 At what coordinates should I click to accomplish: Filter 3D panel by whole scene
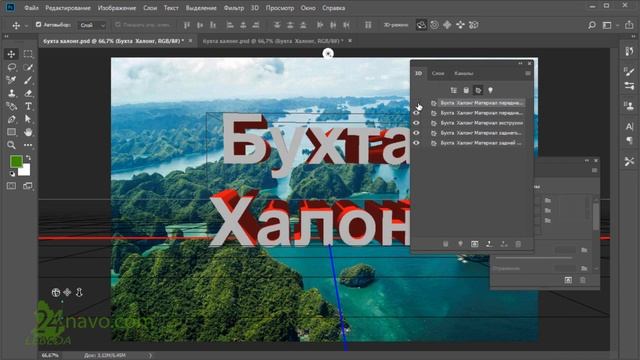coord(453,90)
